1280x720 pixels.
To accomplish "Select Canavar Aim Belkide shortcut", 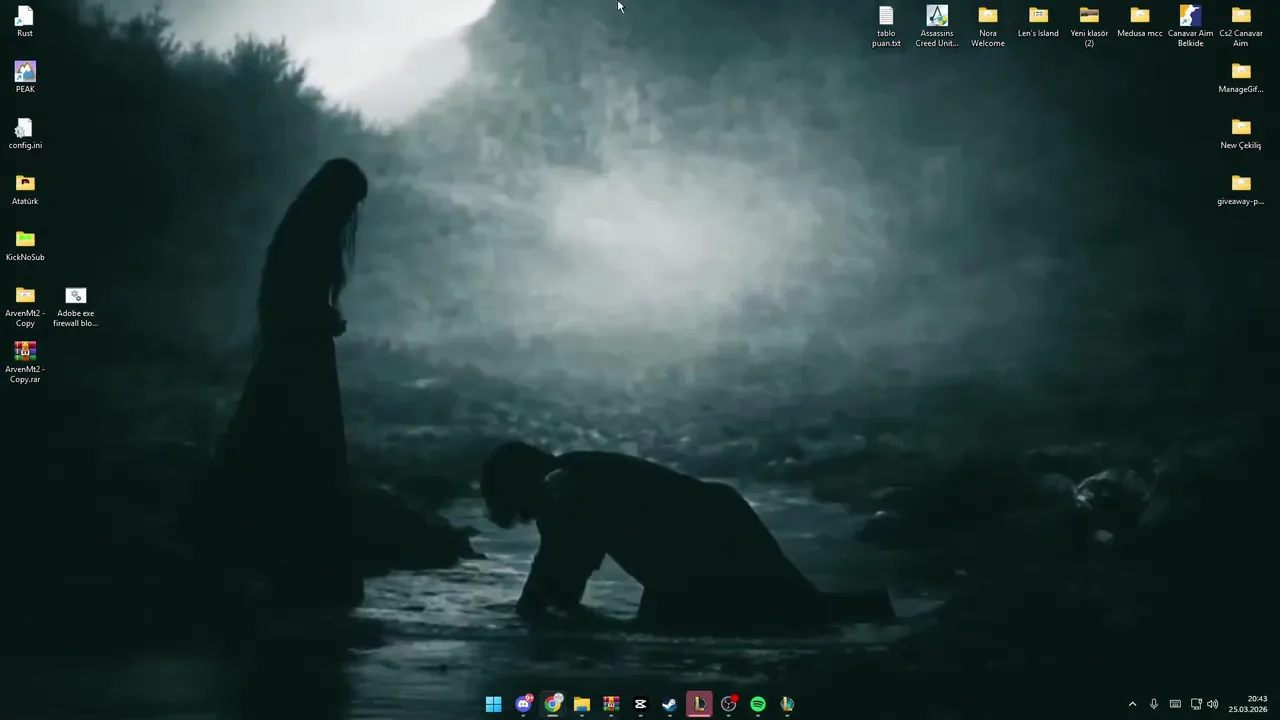I will tap(1190, 26).
